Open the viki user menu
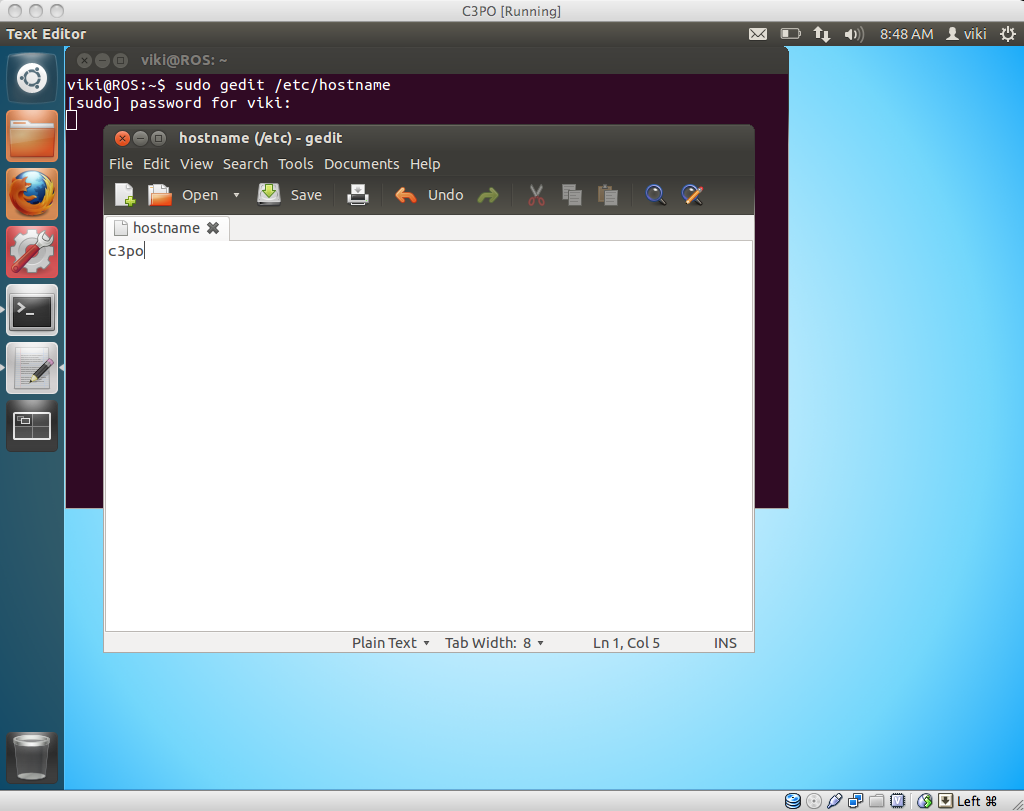Image resolution: width=1024 pixels, height=811 pixels. click(967, 34)
